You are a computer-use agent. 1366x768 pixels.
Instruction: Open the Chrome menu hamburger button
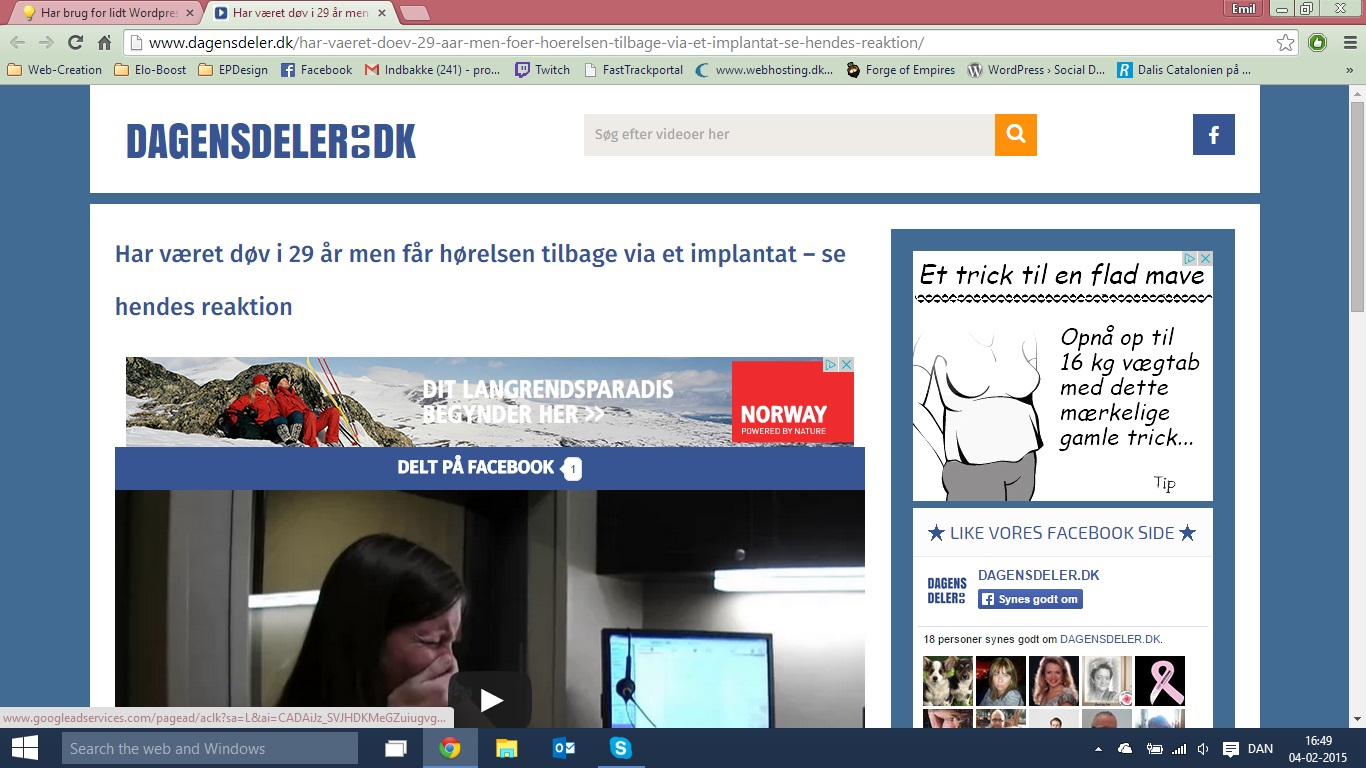tap(1347, 42)
